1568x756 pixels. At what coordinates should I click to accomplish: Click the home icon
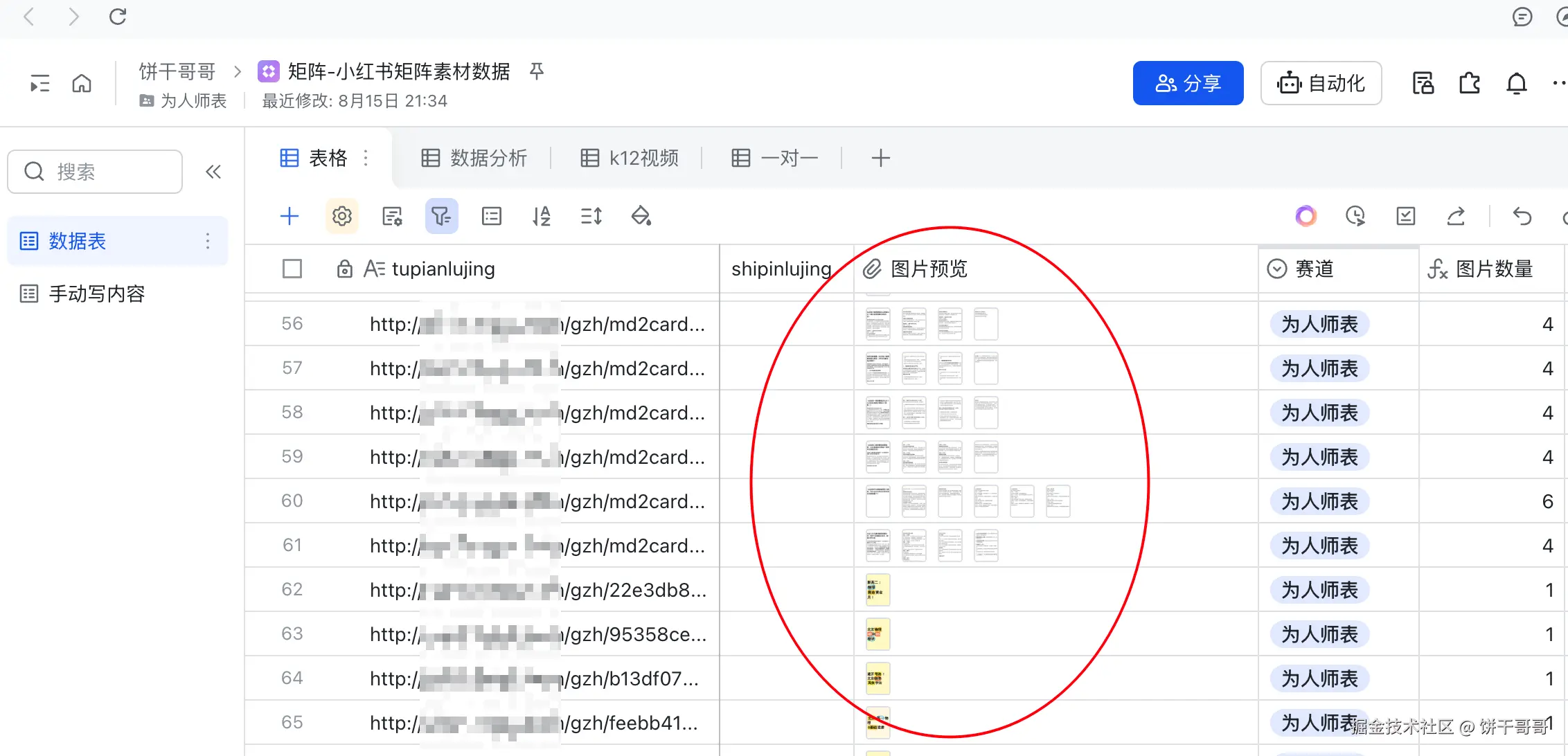pos(82,84)
